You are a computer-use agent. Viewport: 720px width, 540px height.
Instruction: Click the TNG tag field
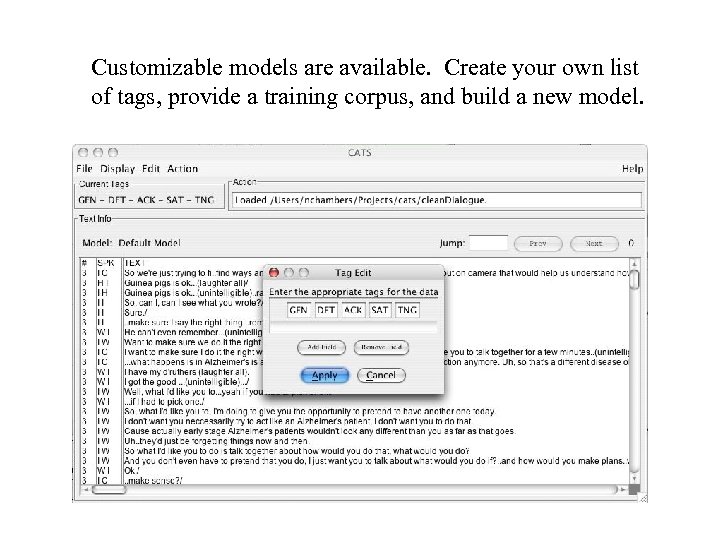[x=407, y=310]
